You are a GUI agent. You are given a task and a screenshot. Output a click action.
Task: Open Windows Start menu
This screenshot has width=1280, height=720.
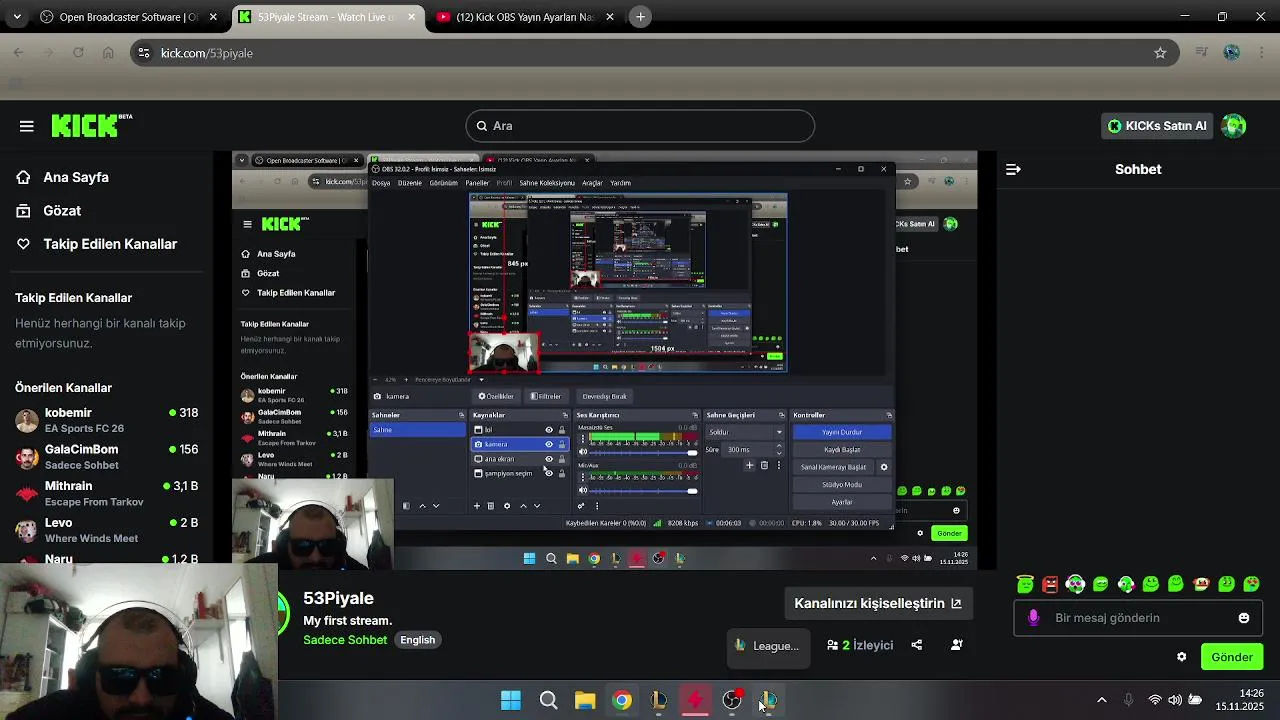tap(511, 700)
